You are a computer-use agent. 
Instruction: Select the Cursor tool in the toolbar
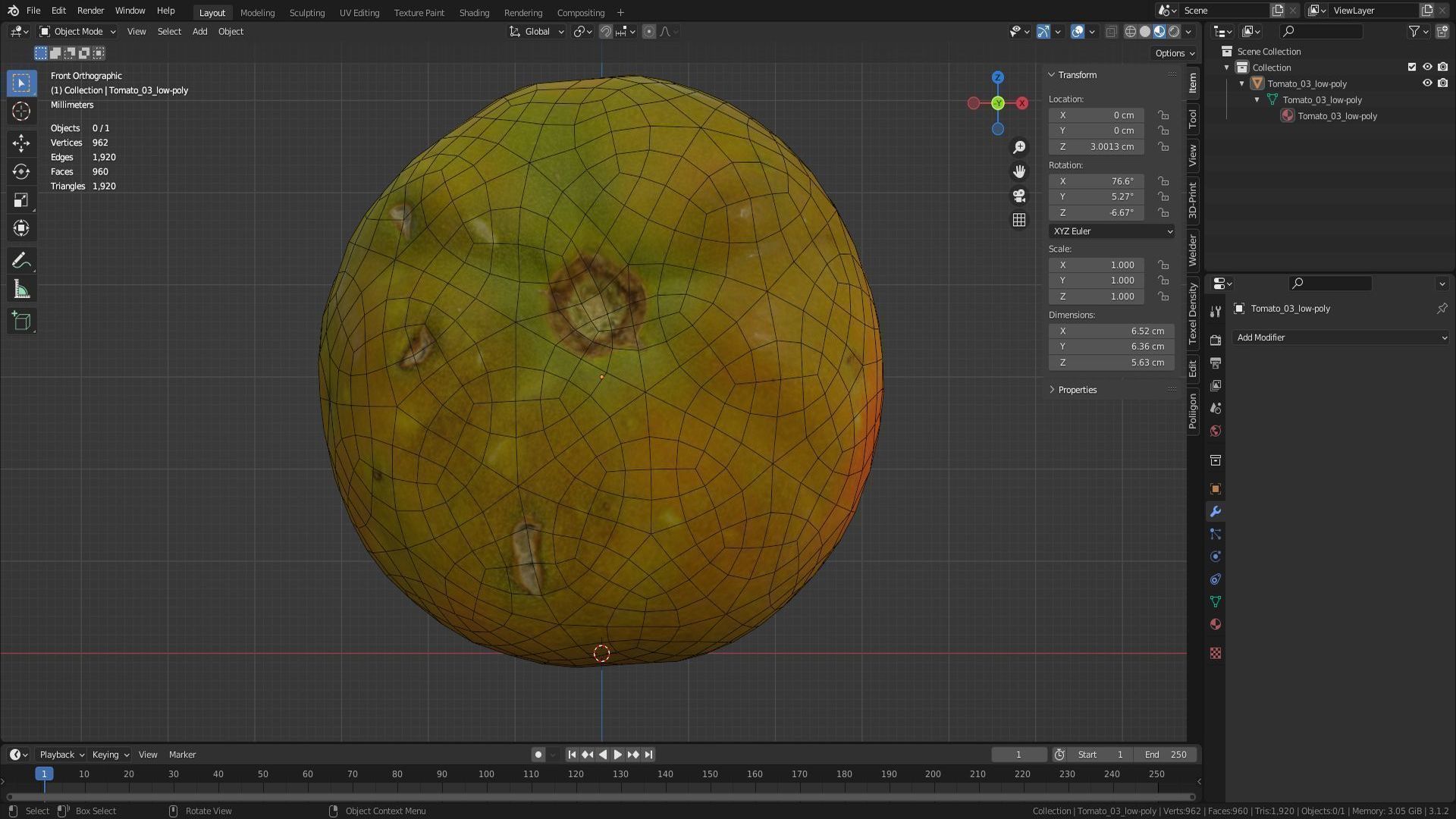21,111
